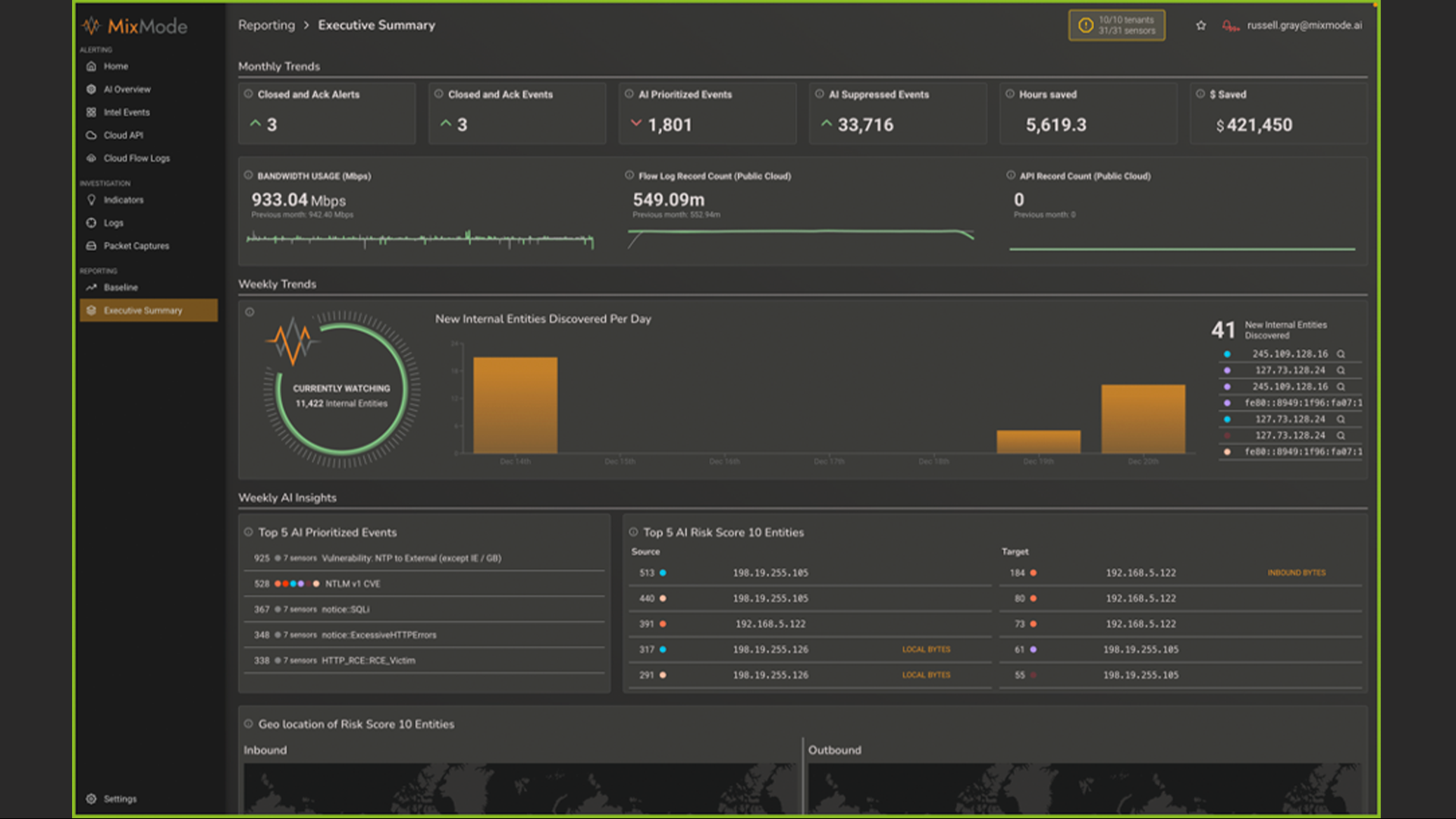Open Packet Captures in sidebar
Screen dimensions: 1456x819
[136, 246]
